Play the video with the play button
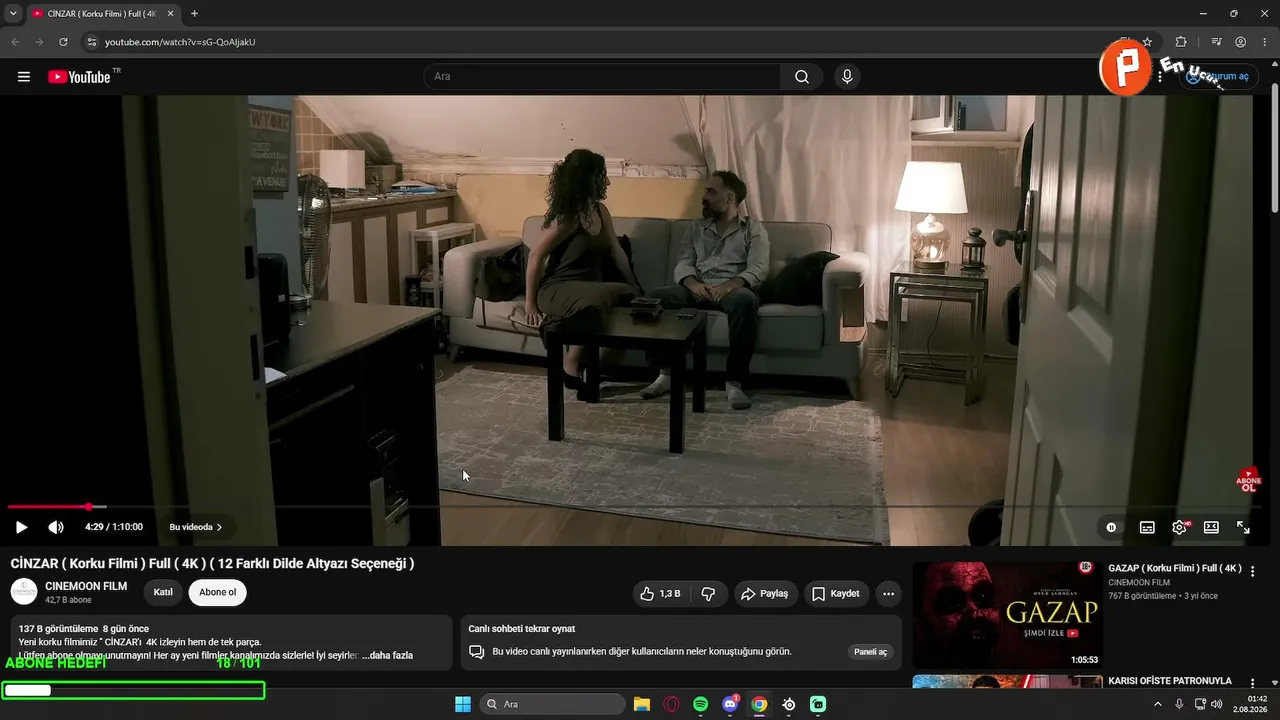The image size is (1280, 720). point(21,527)
